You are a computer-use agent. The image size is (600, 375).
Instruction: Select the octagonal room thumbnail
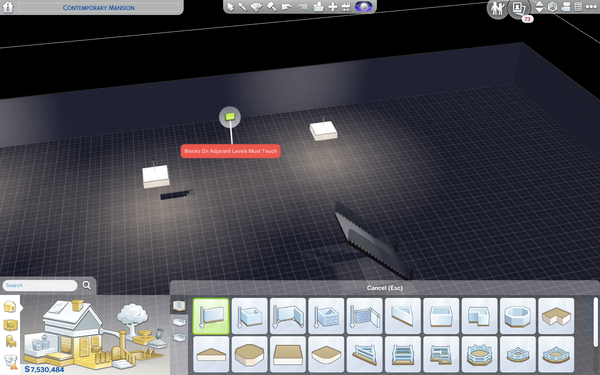518,316
